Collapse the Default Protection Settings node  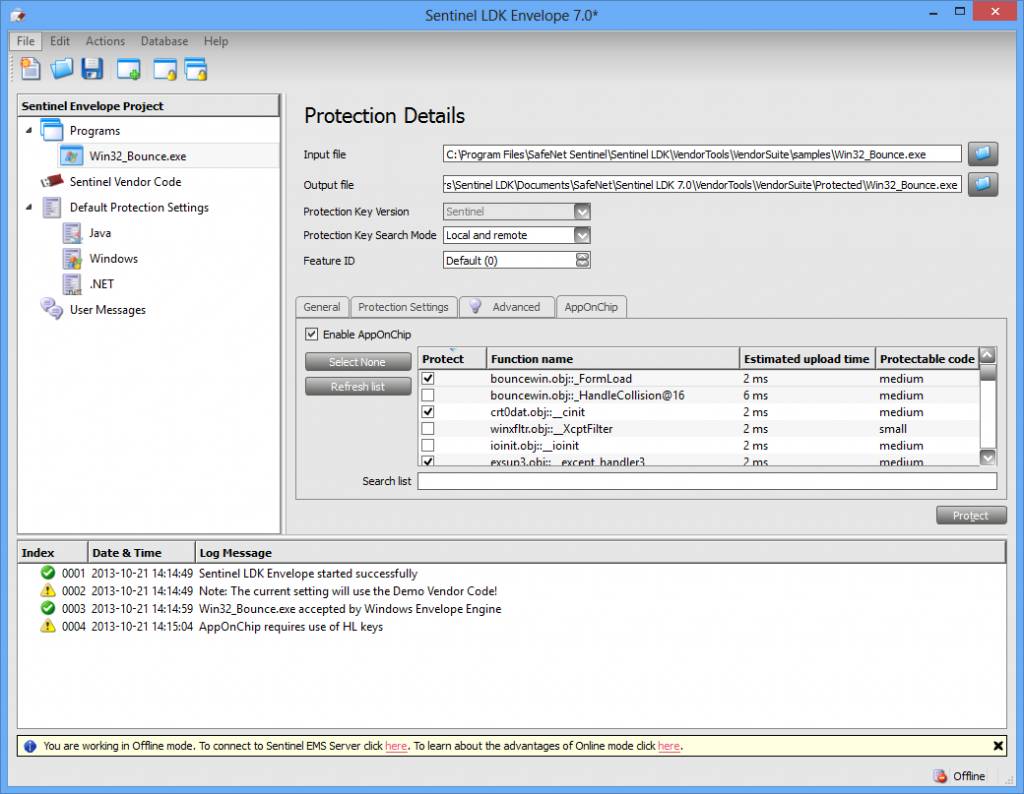(x=29, y=207)
